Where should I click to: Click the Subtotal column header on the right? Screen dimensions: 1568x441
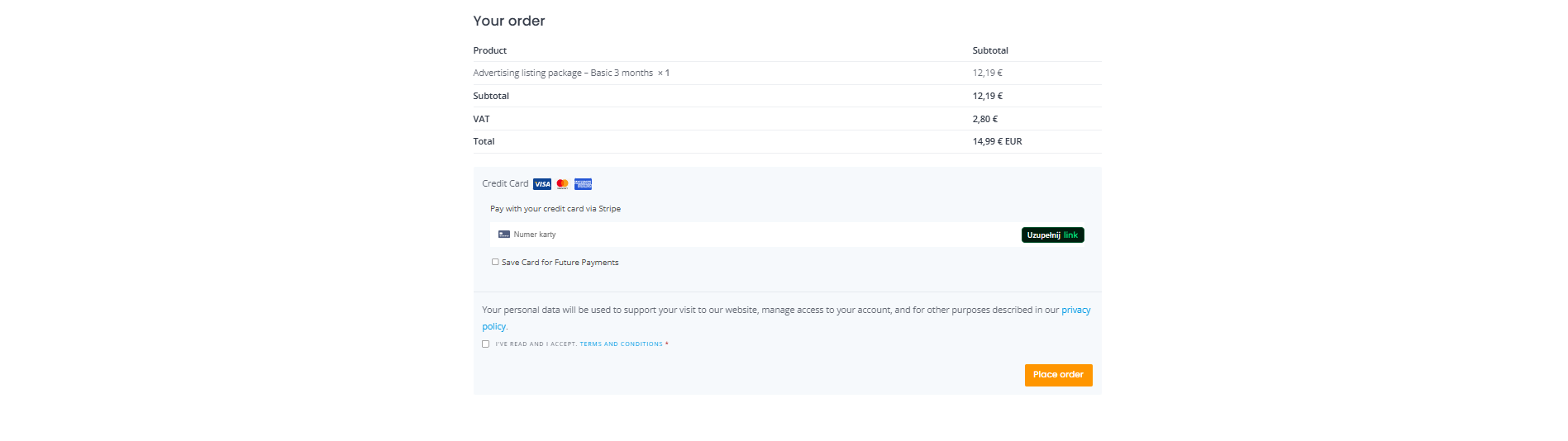pos(989,50)
